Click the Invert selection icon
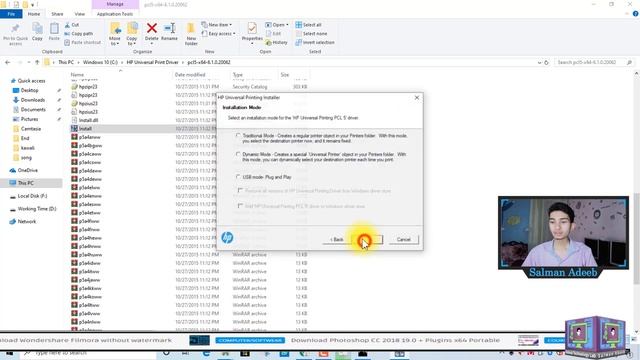The width and height of the screenshot is (640, 360). click(299, 42)
